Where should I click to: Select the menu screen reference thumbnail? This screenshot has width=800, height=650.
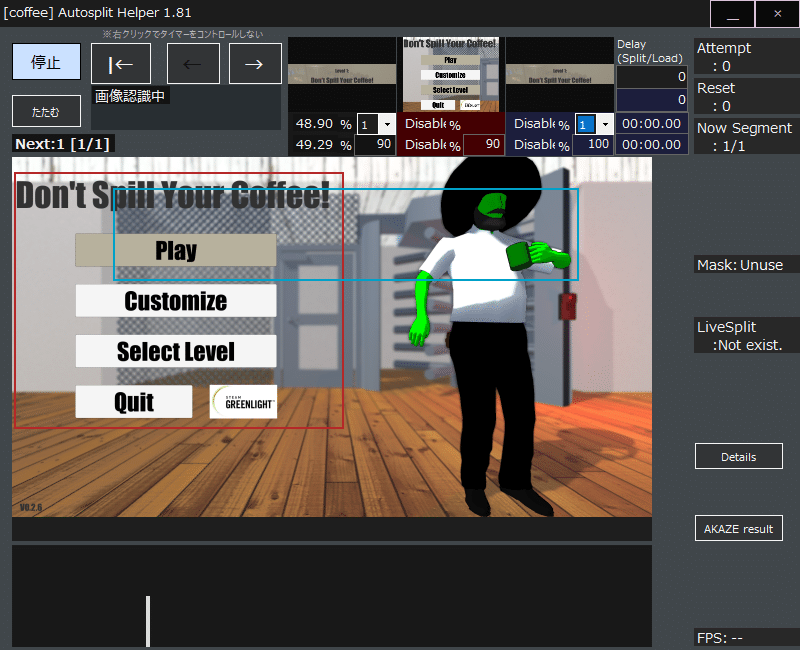(451, 74)
